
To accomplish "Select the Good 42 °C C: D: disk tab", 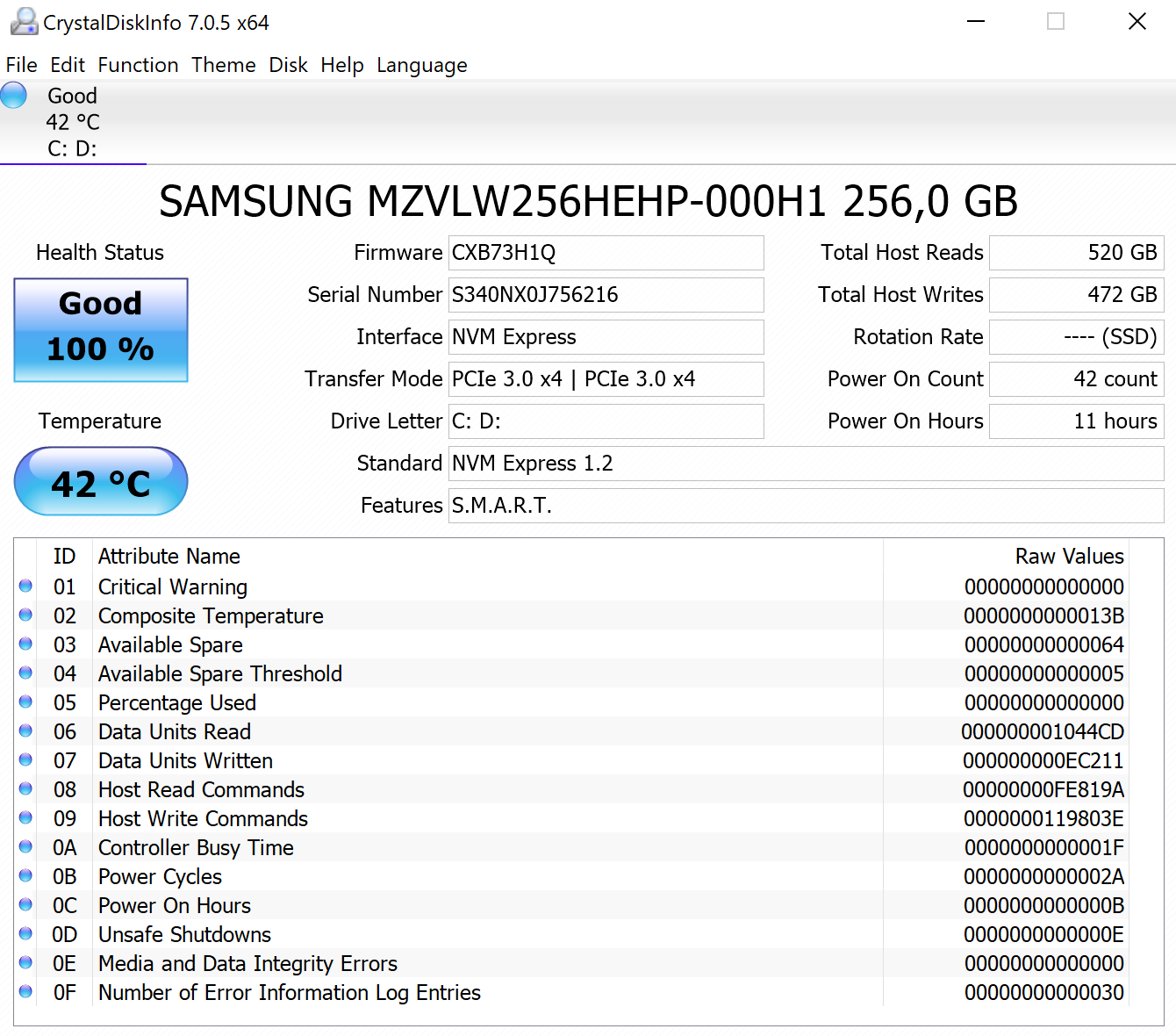I will [73, 122].
